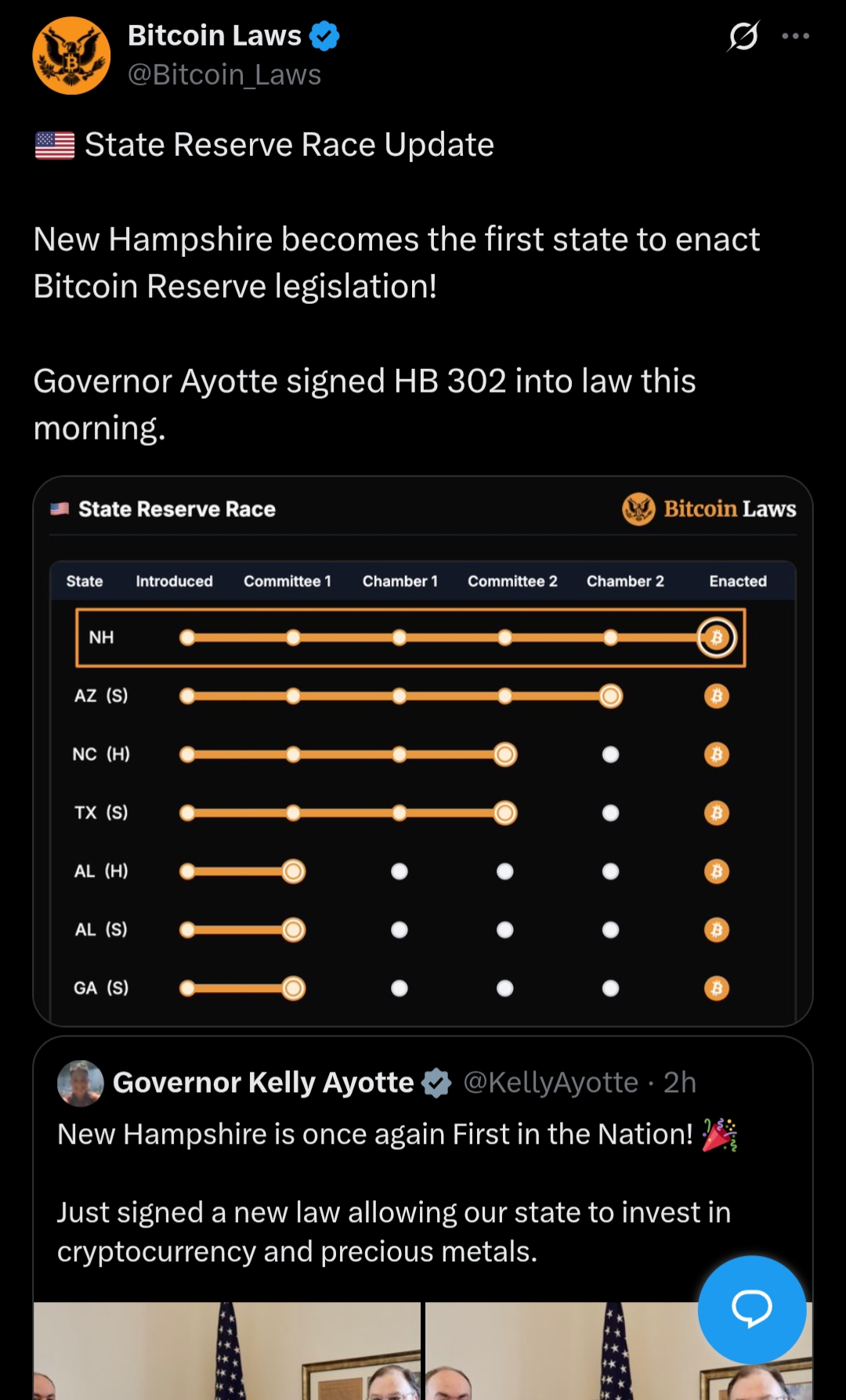This screenshot has height=1400, width=846.
Task: Open the three-dot more options menu
Action: point(795,36)
